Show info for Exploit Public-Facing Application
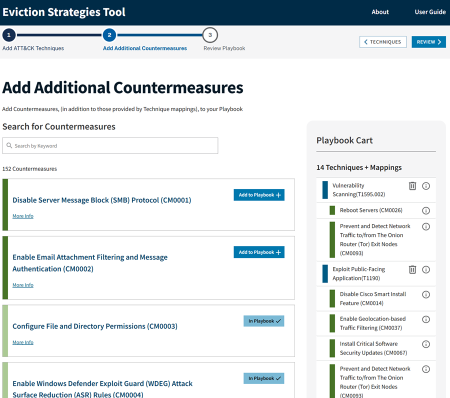450x398 pixels. (426, 269)
